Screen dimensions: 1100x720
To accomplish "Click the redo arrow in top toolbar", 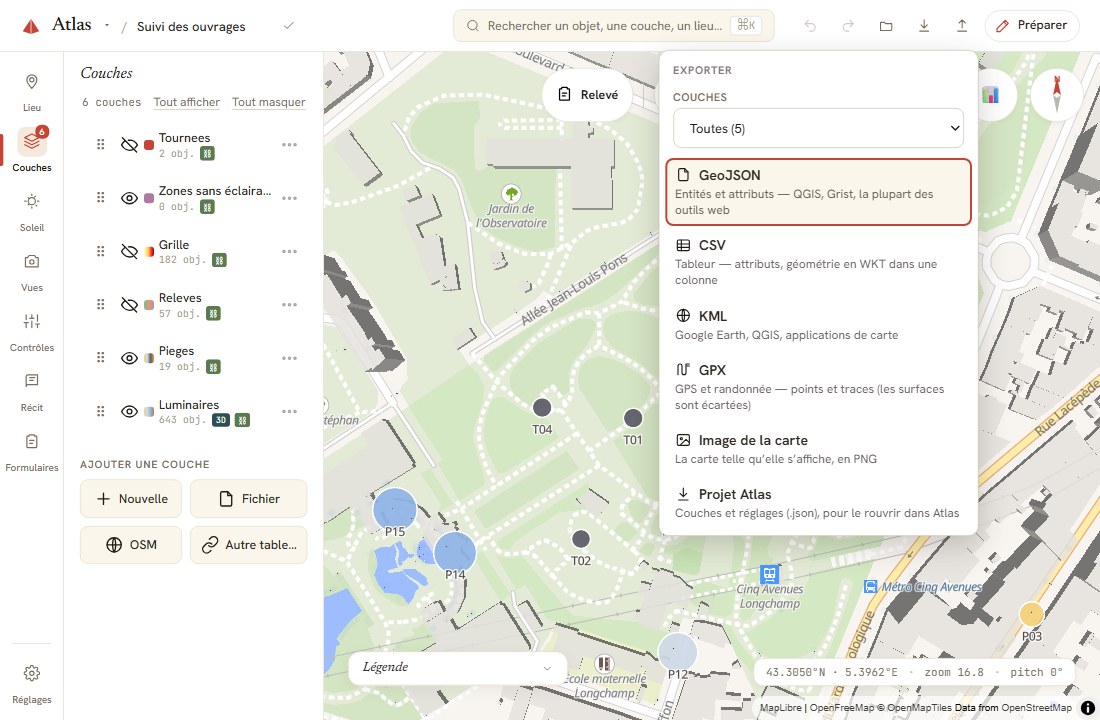I will (x=848, y=26).
